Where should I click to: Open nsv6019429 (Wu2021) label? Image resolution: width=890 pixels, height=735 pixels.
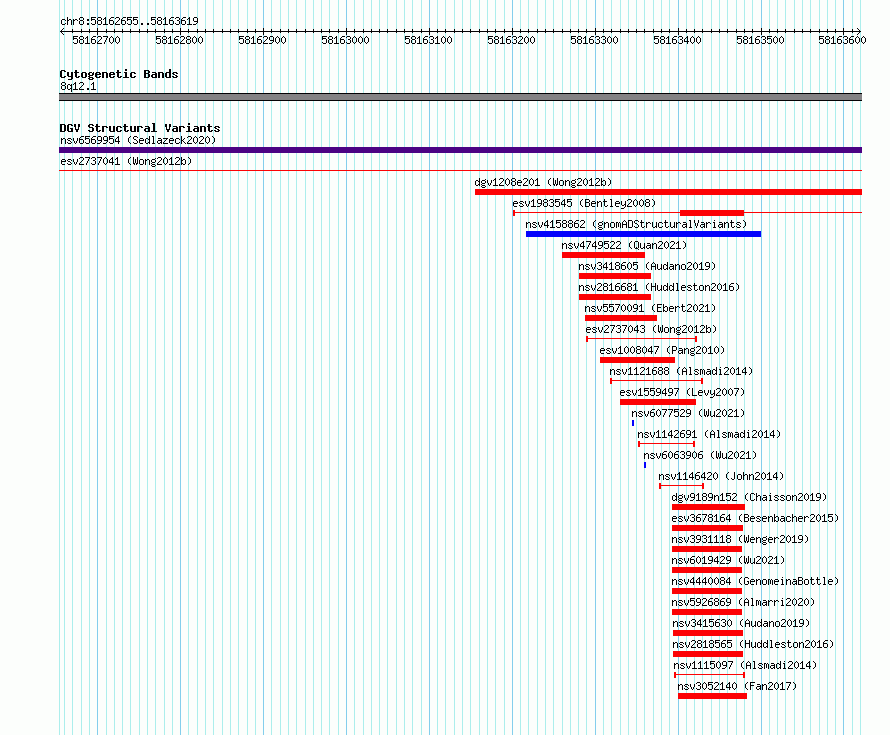pos(728,560)
